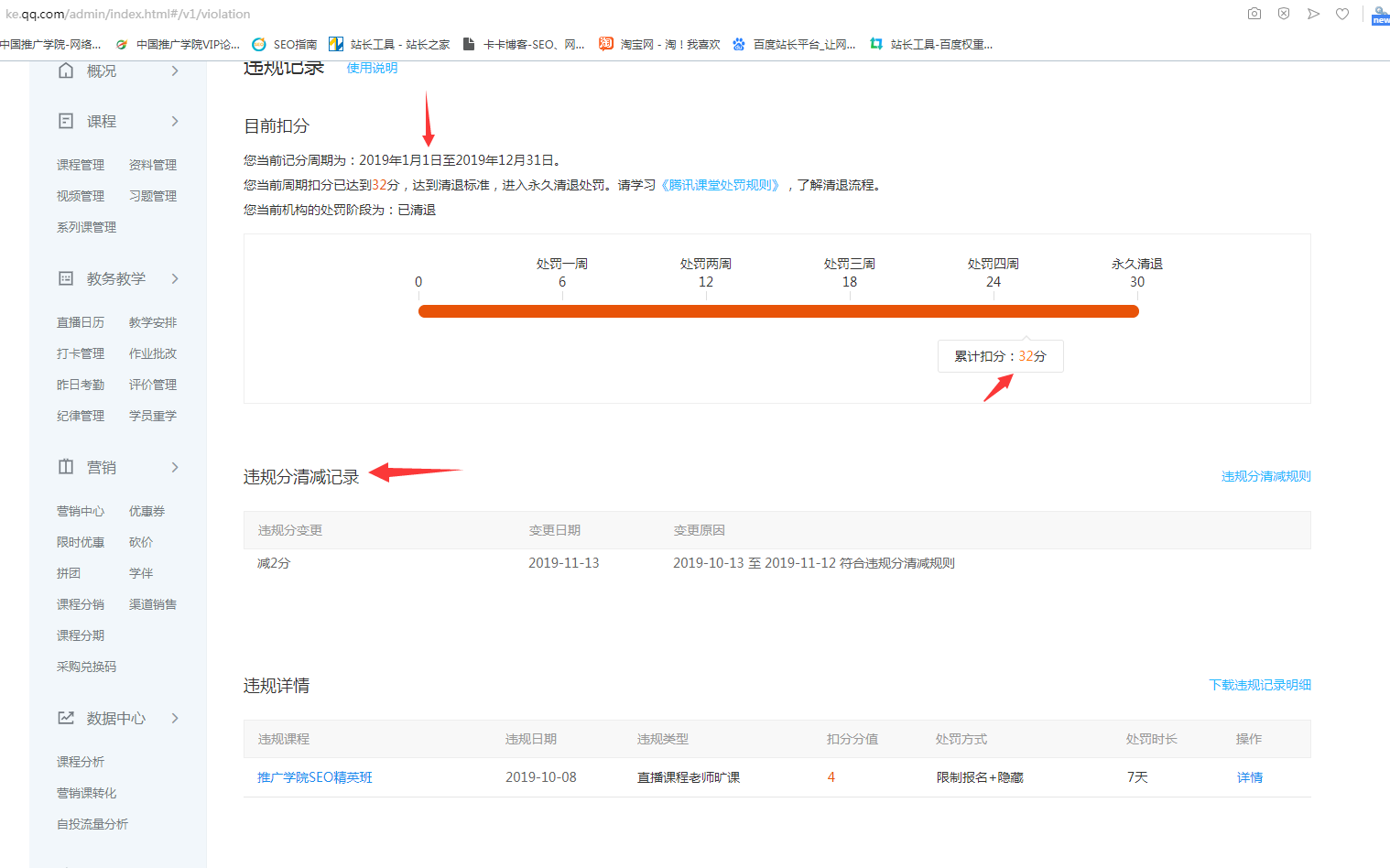Click the heart favorites icon in toolbar

coord(1342,13)
